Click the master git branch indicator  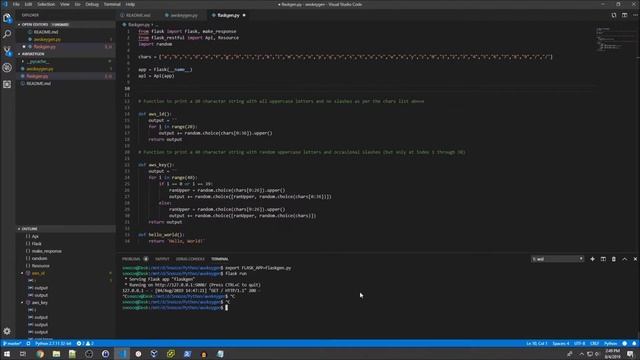[12, 343]
